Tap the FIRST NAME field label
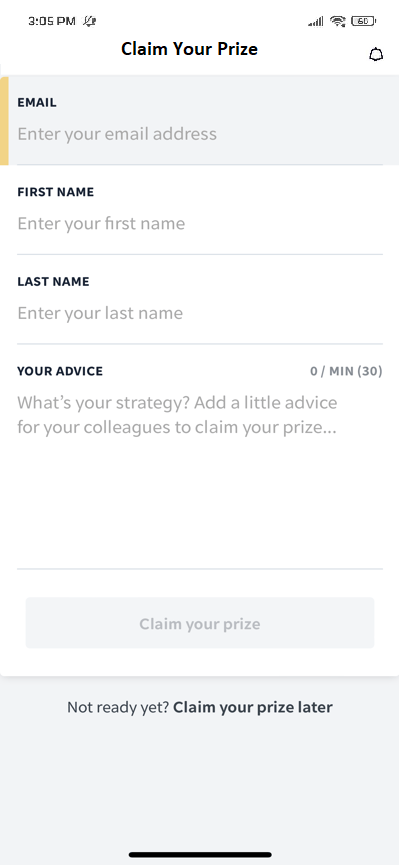This screenshot has height=865, width=399. click(x=56, y=192)
